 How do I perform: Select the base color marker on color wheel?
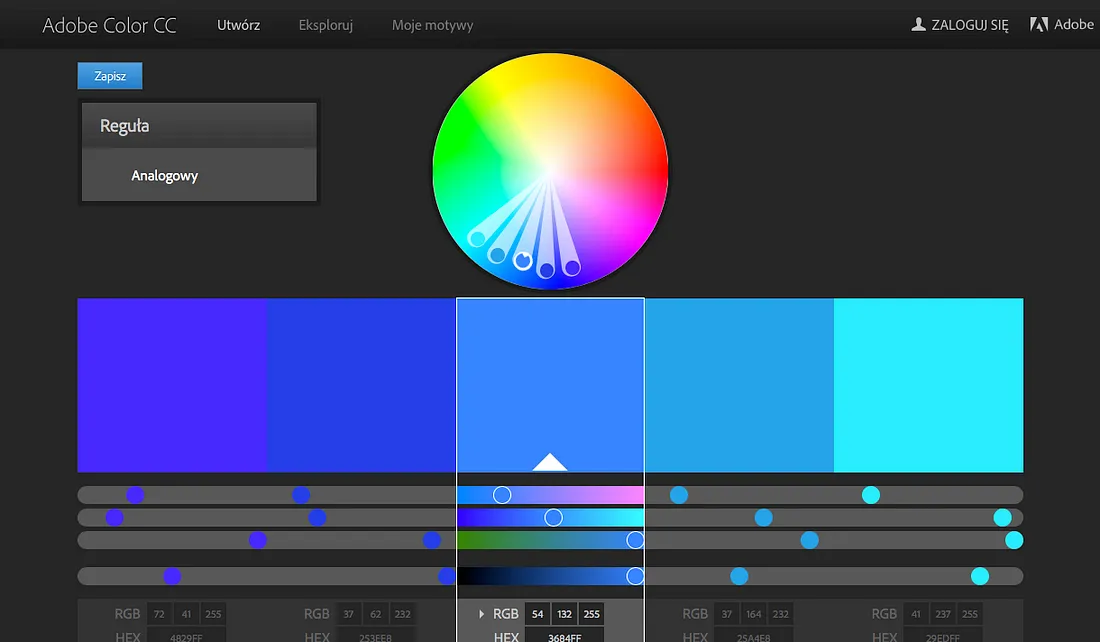click(523, 261)
